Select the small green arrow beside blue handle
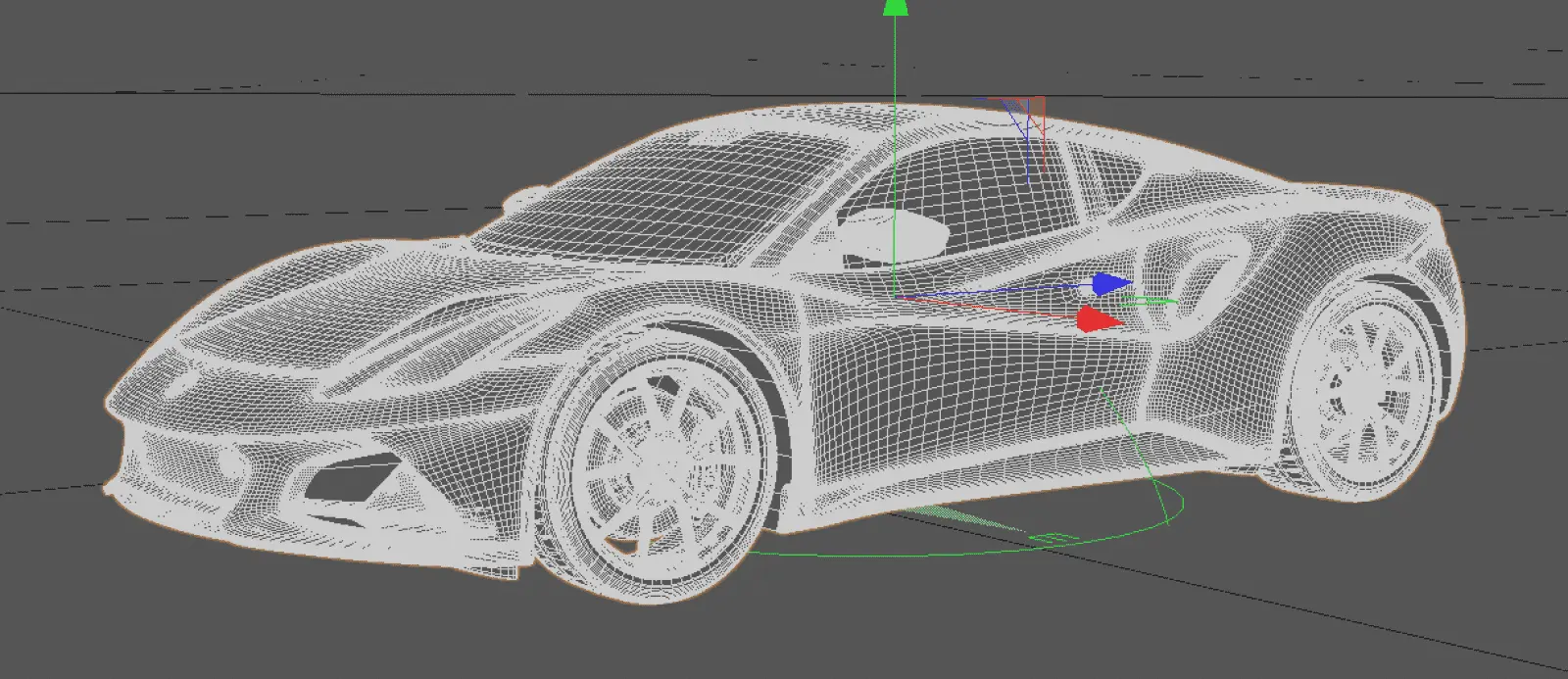Viewport: 1568px width, 679px height. point(1147,301)
